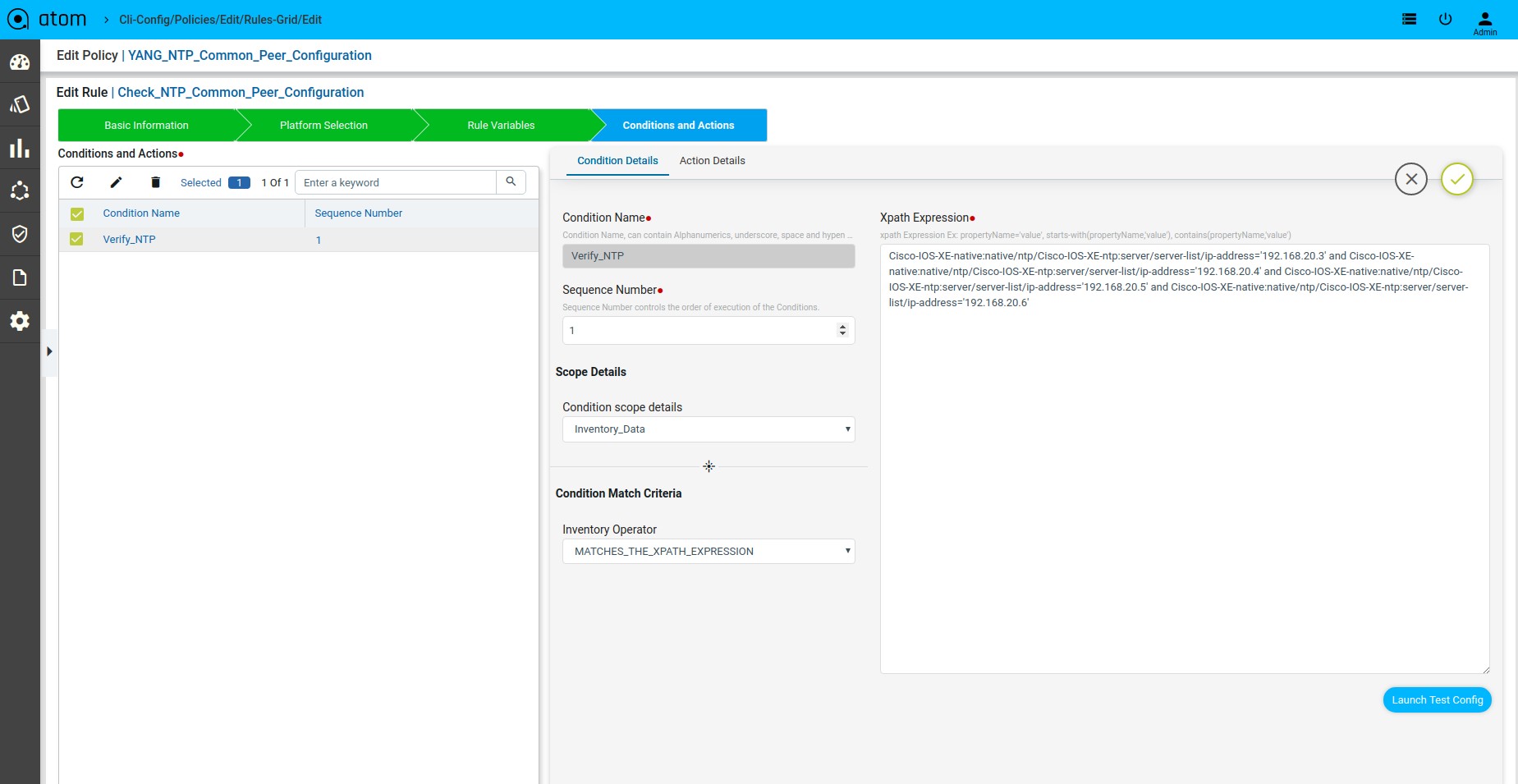Viewport: 1518px width, 784px height.
Task: Go to the Rule Variables step
Action: (x=501, y=126)
